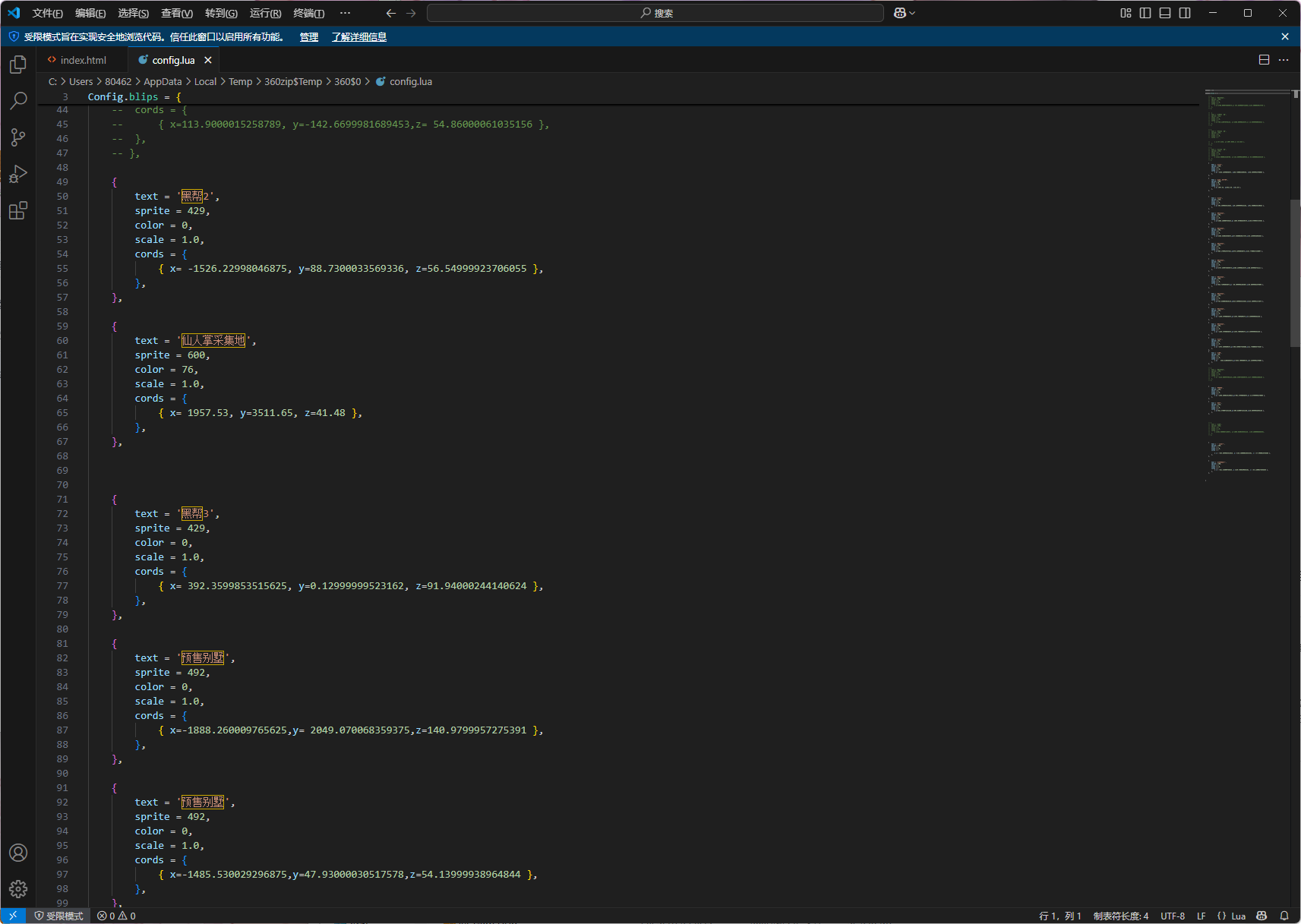Select Temp breadcrumb segment

pyautogui.click(x=240, y=81)
